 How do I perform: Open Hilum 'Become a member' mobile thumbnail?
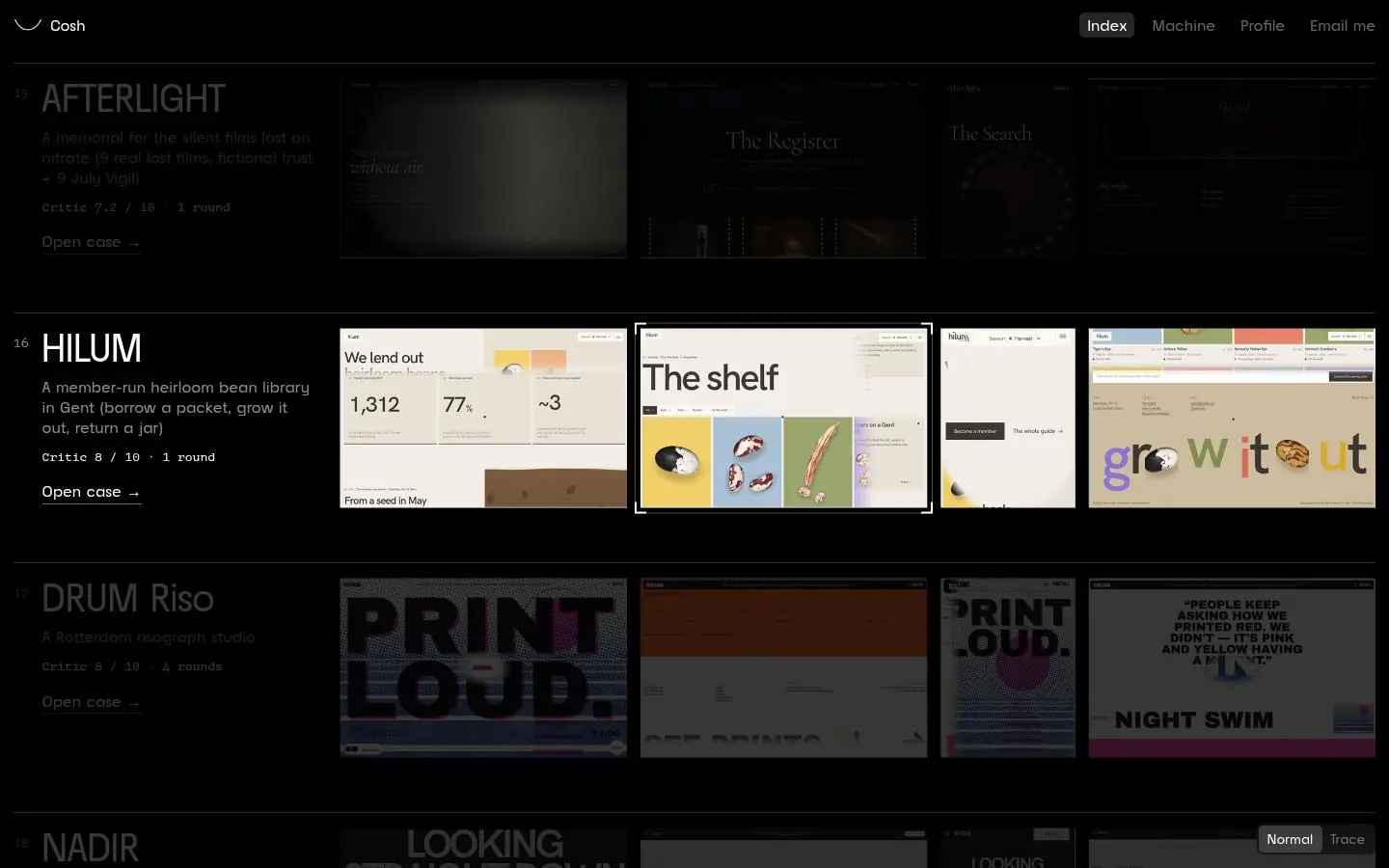(x=1008, y=419)
